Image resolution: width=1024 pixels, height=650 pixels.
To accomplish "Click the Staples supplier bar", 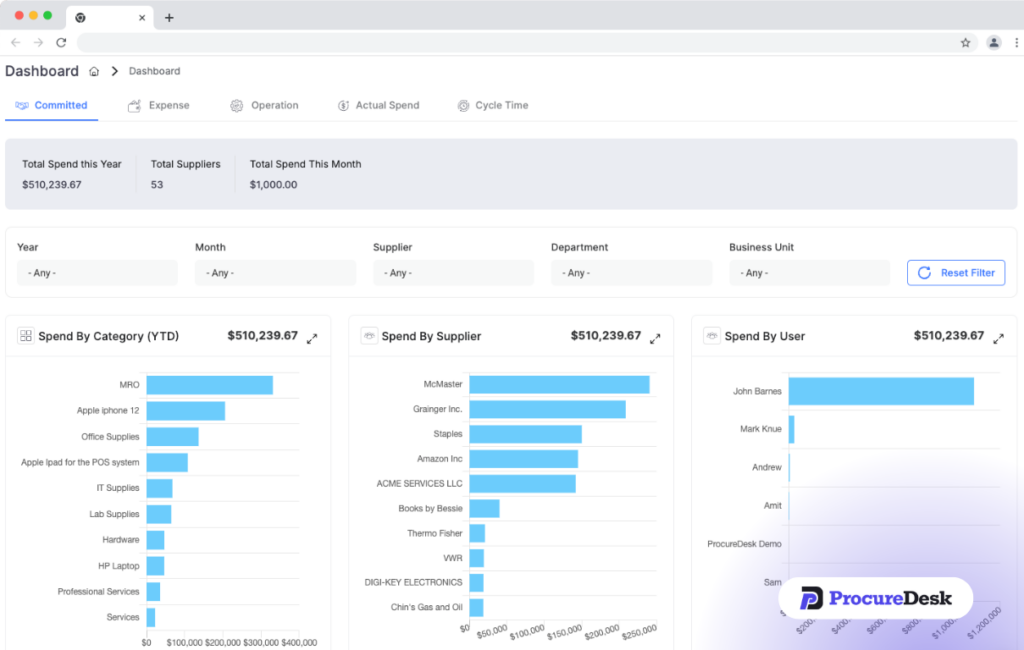I will (x=526, y=434).
